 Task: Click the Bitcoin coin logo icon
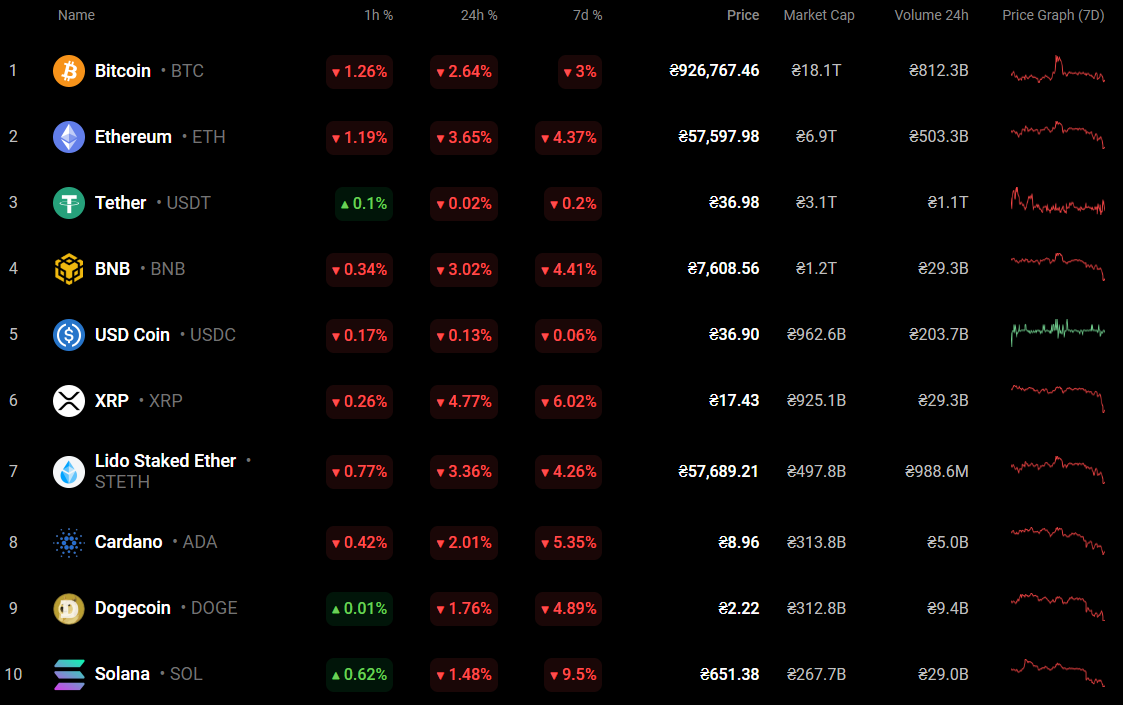click(x=69, y=71)
